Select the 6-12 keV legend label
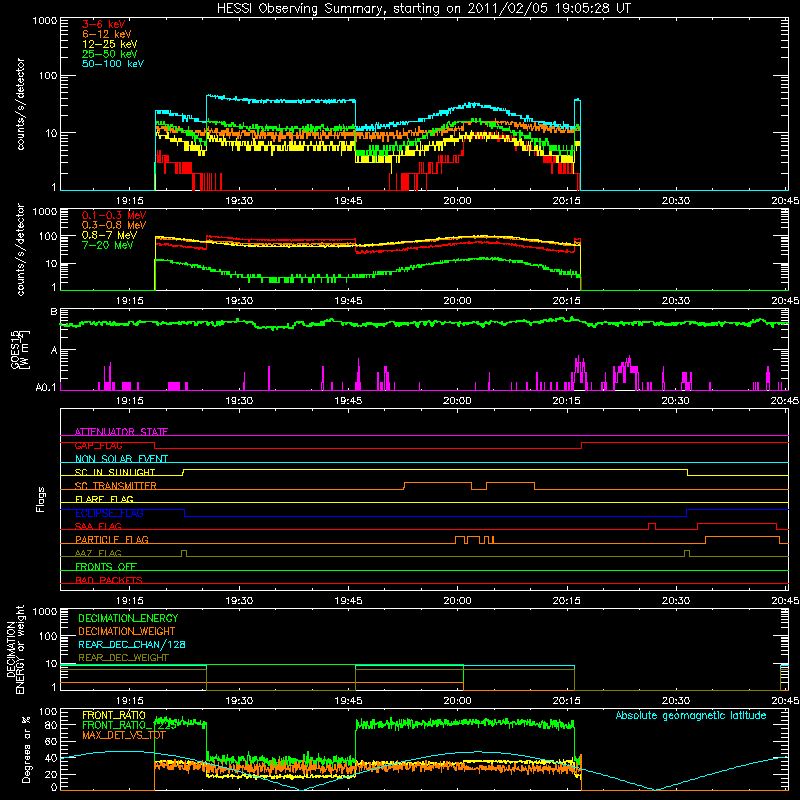This screenshot has width=800, height=800. point(107,34)
